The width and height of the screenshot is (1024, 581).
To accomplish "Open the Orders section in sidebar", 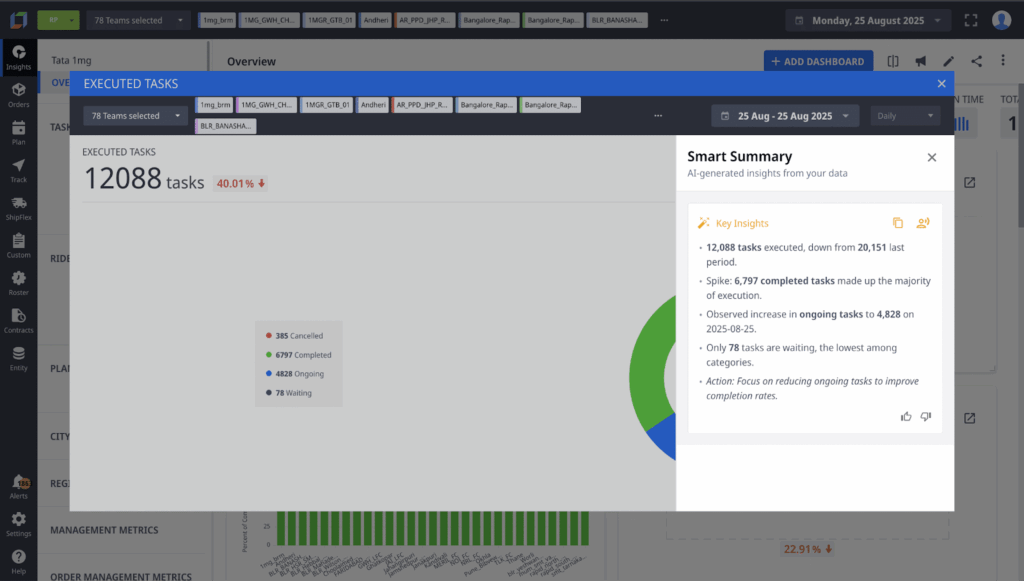I will (18, 95).
